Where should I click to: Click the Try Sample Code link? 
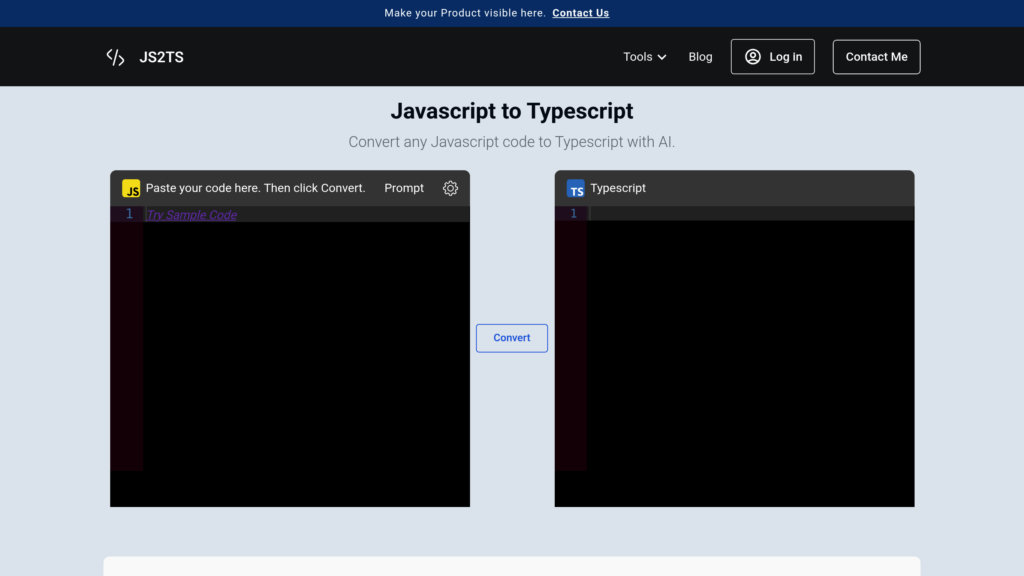coord(191,214)
